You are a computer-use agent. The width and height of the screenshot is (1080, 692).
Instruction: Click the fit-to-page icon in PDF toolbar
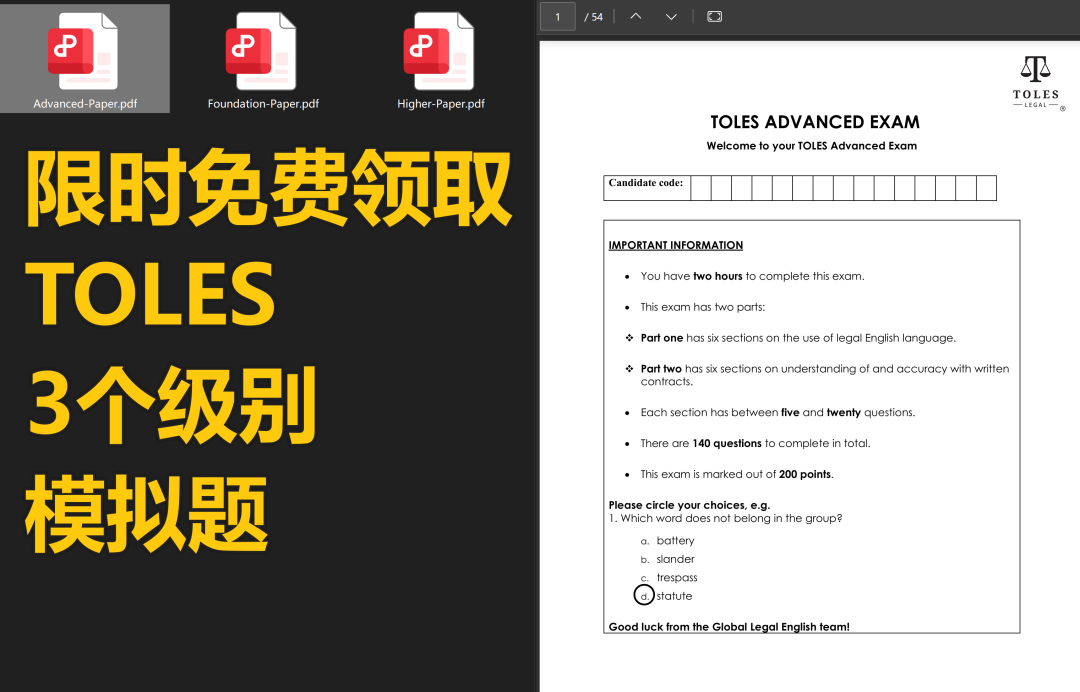[x=714, y=17]
